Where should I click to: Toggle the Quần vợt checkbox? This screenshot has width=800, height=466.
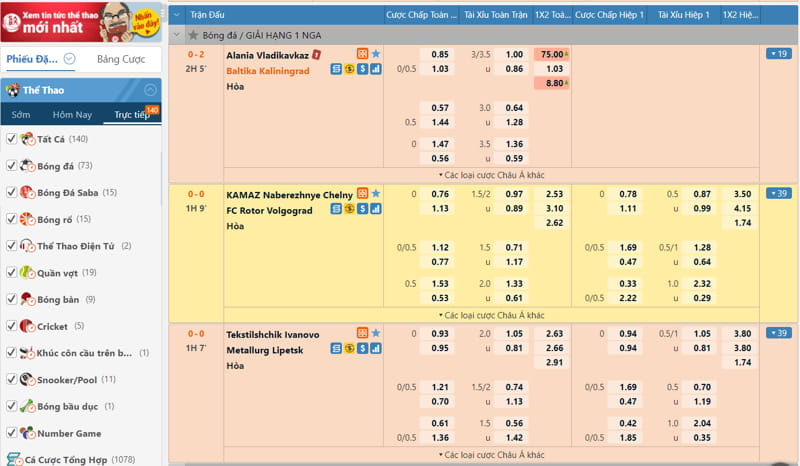click(12, 272)
